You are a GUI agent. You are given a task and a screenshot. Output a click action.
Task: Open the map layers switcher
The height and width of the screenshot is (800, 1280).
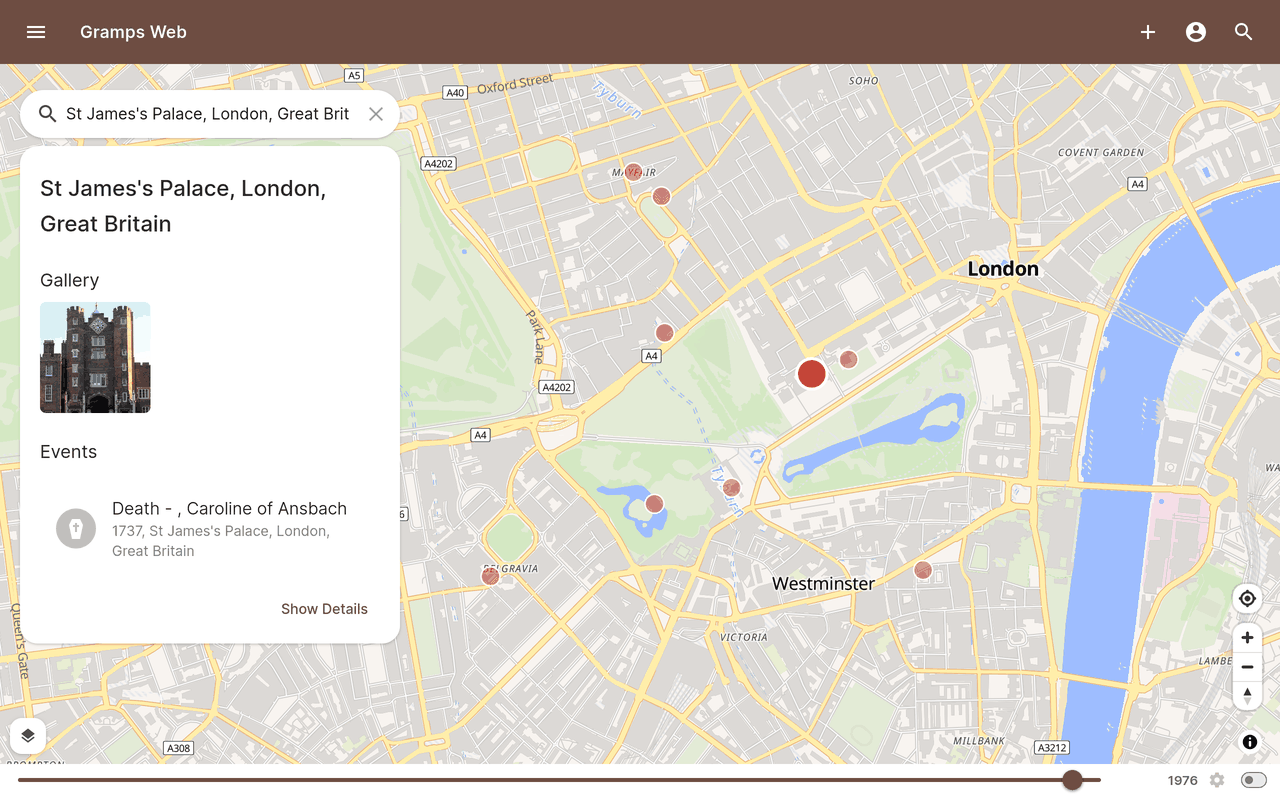tap(28, 736)
